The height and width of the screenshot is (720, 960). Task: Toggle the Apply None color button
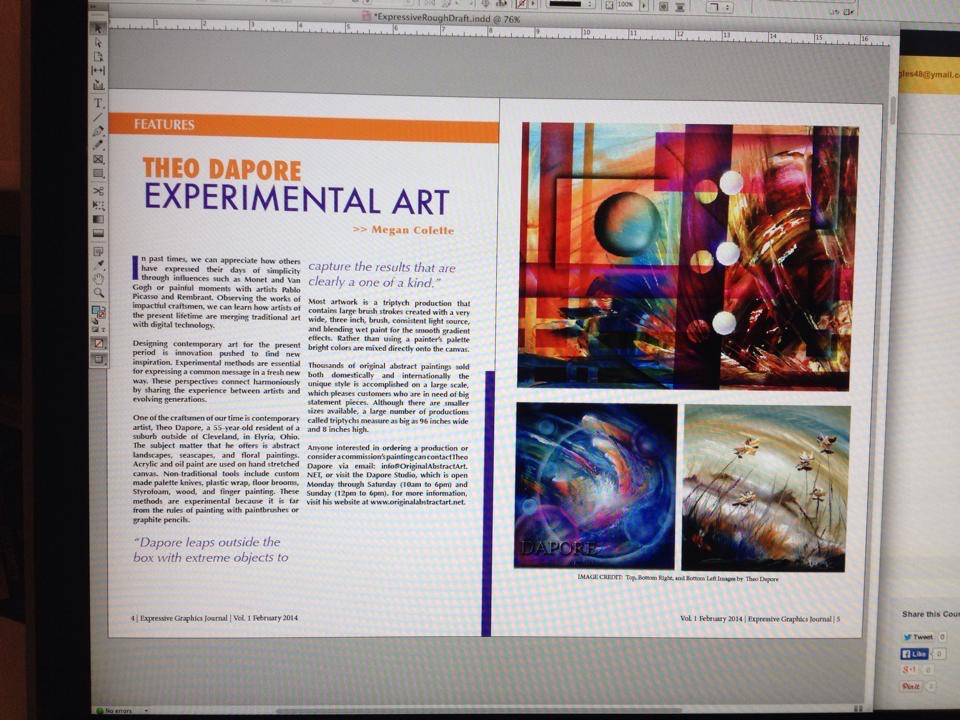coord(99,343)
